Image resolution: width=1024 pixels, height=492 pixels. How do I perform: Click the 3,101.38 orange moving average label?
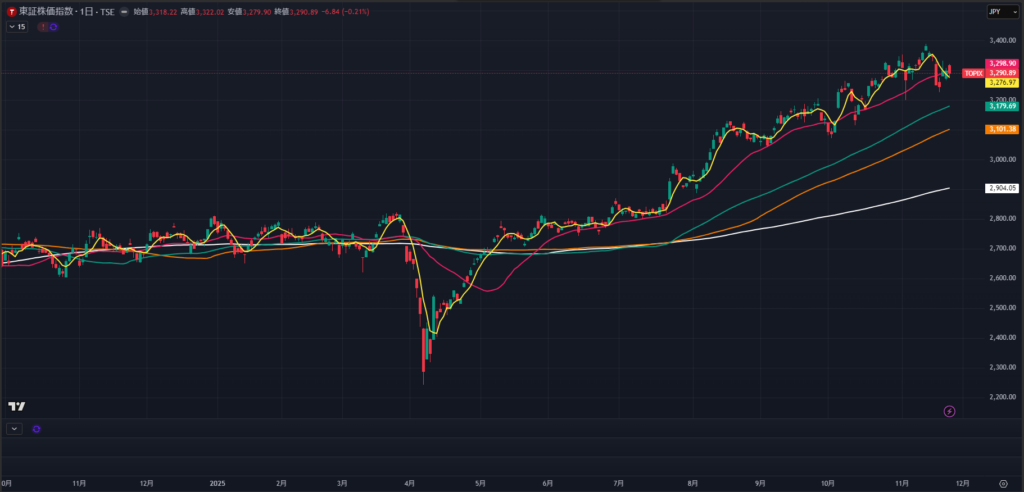click(1001, 129)
